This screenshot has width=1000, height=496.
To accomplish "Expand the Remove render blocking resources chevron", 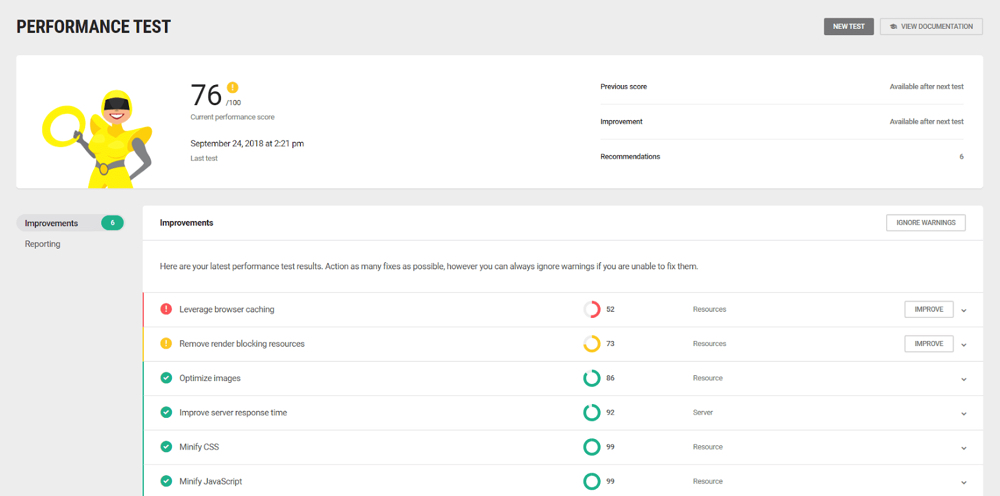I will point(964,345).
